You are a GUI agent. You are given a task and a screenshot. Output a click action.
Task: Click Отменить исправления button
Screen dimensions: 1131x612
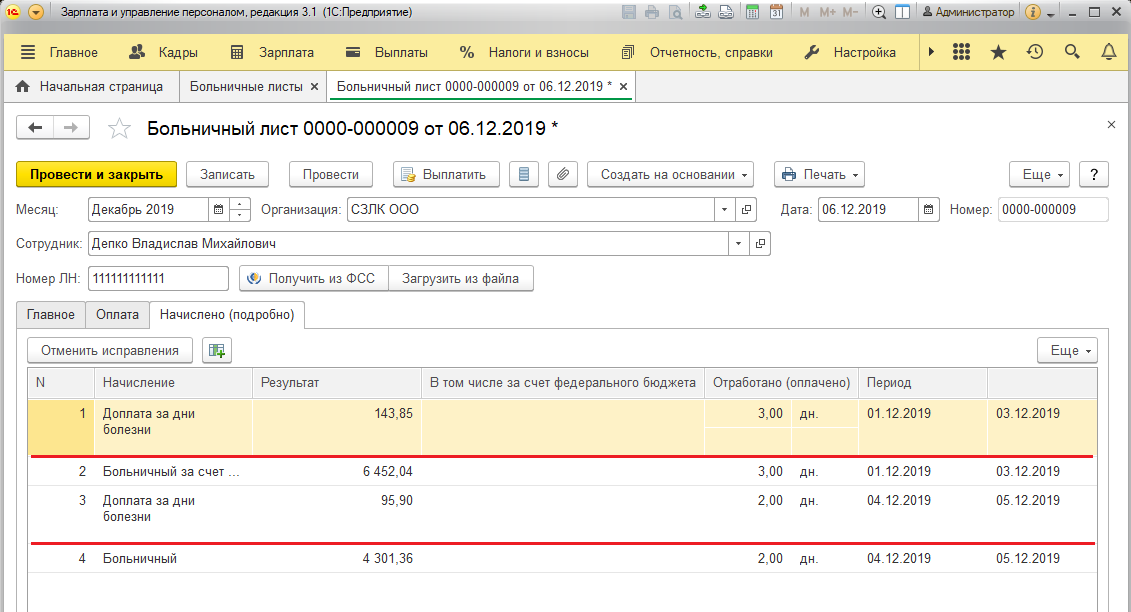(110, 351)
